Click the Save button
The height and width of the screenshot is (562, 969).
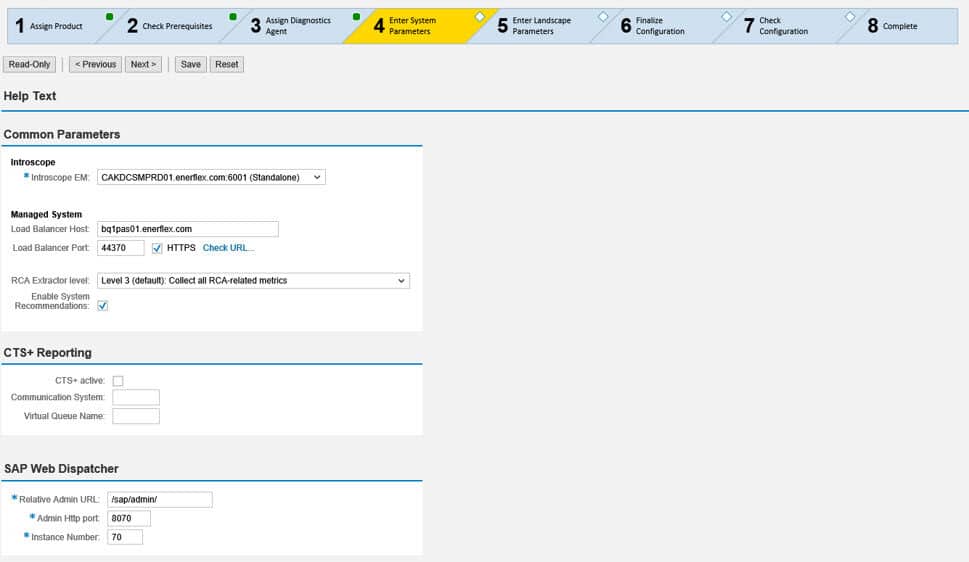(x=190, y=64)
